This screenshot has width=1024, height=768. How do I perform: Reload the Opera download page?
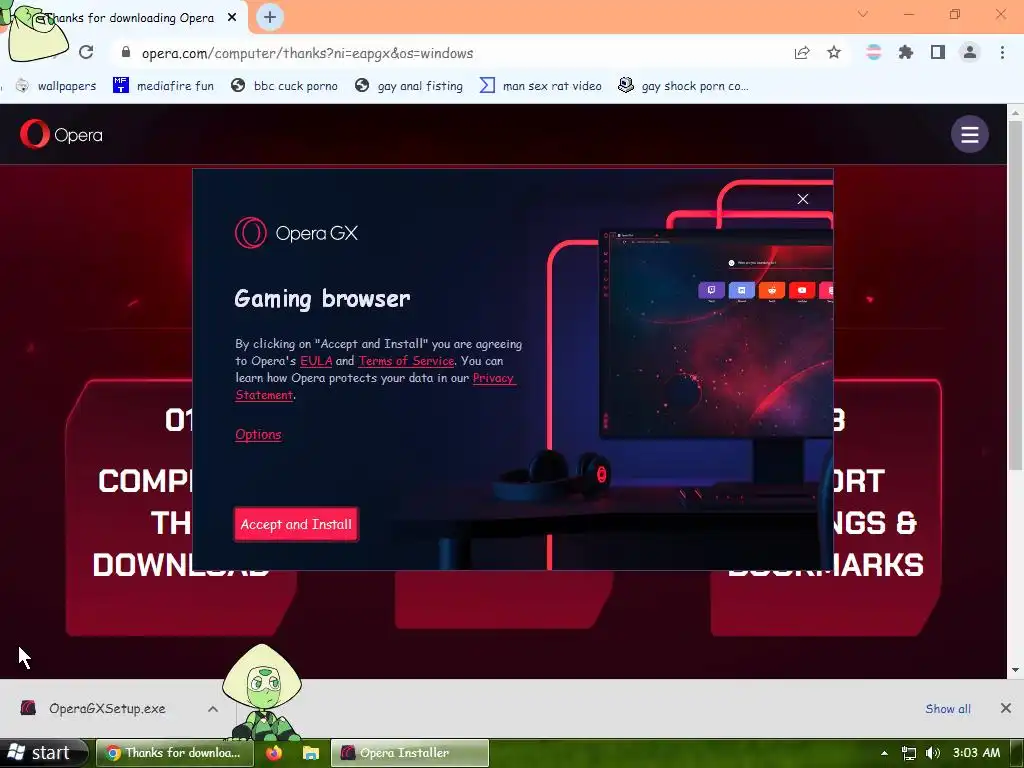point(86,52)
